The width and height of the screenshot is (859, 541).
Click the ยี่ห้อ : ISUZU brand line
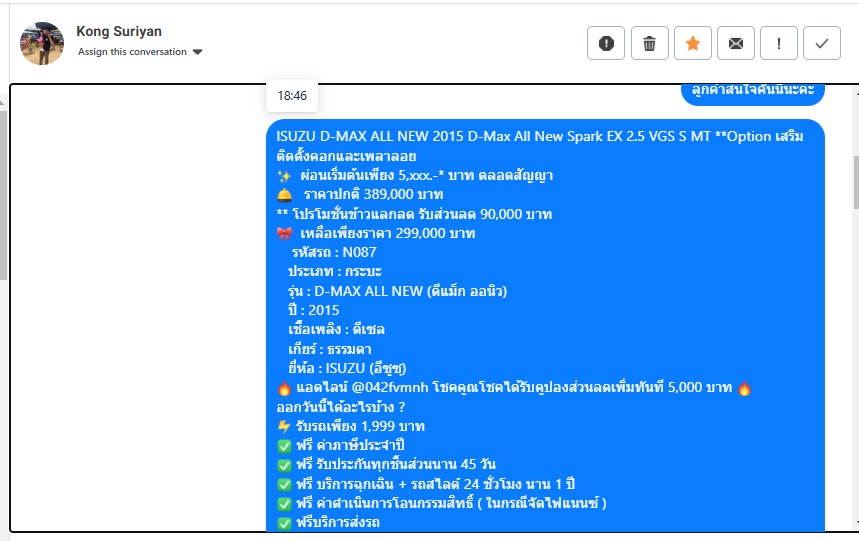[347, 368]
